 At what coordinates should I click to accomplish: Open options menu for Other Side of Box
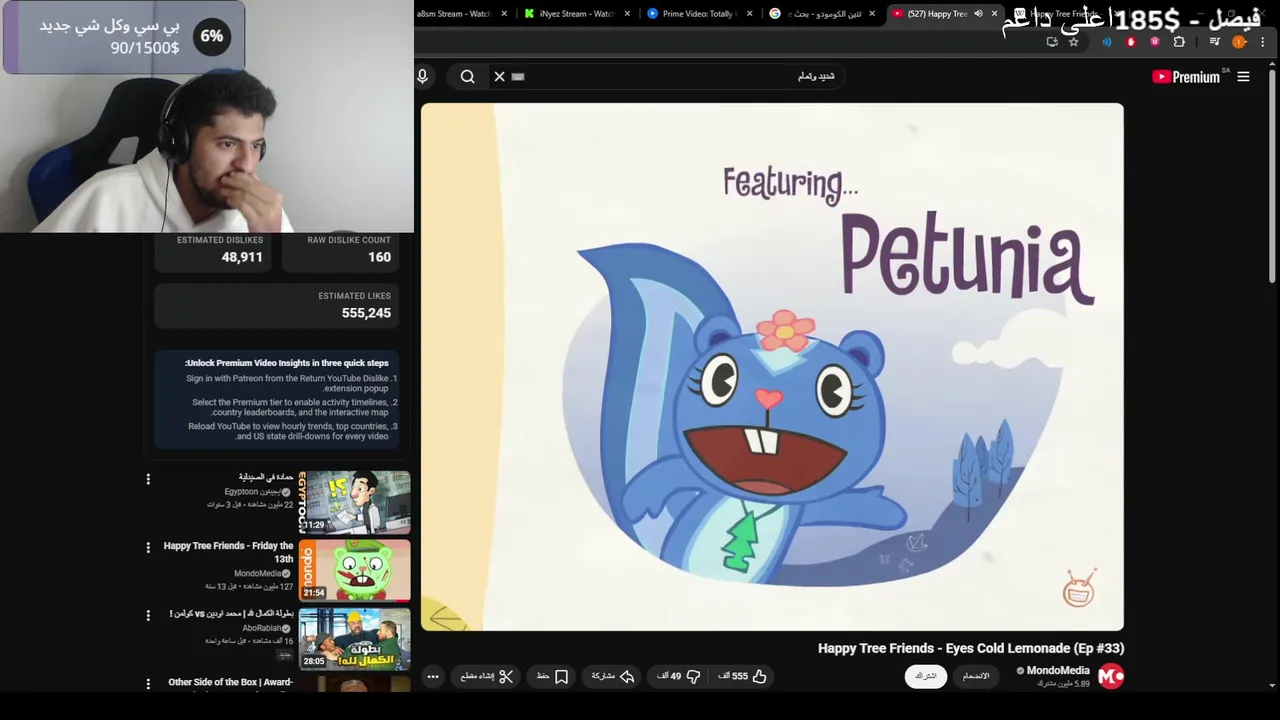click(x=148, y=684)
